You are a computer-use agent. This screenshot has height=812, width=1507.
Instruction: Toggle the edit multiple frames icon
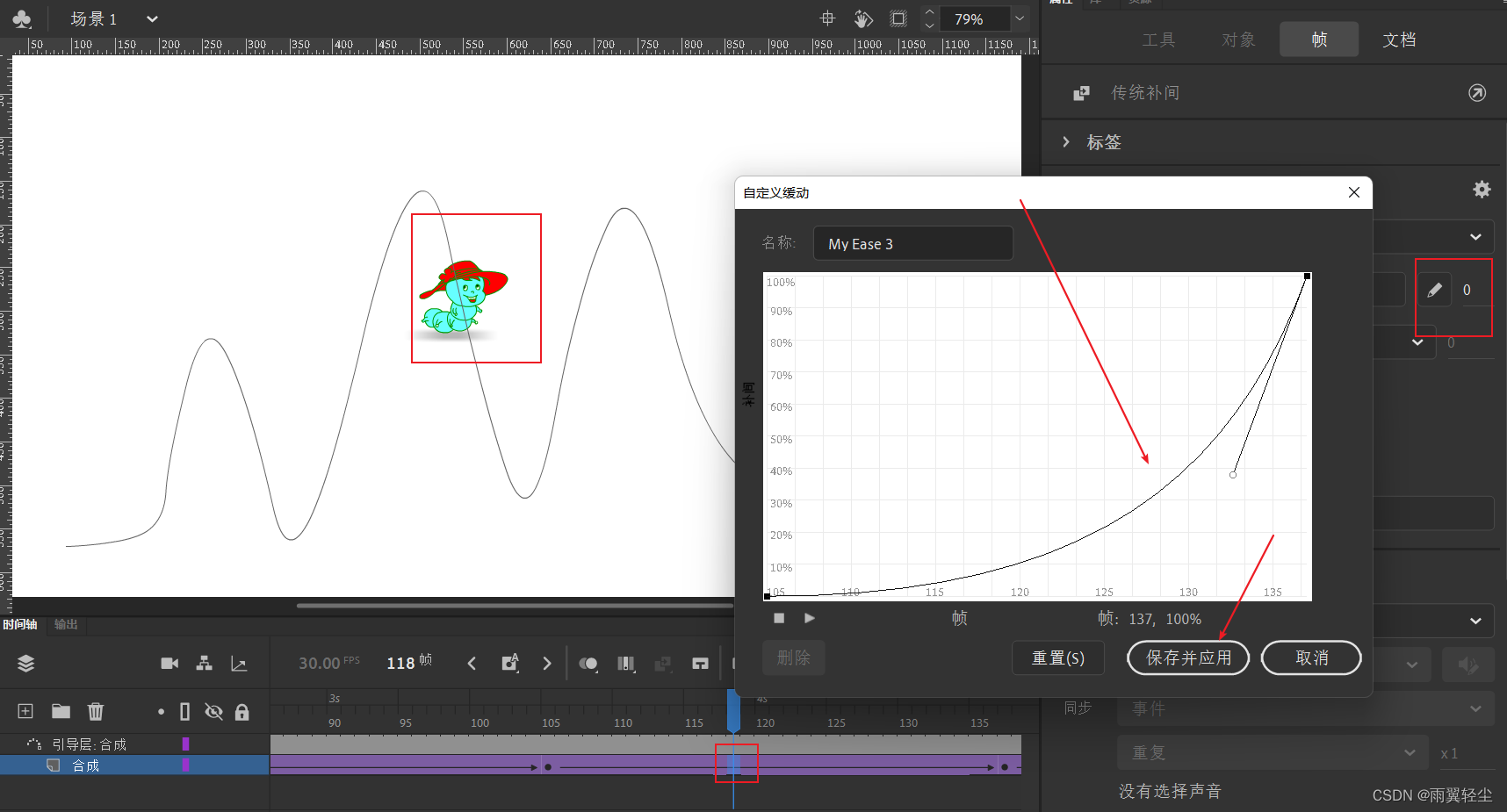[x=626, y=664]
